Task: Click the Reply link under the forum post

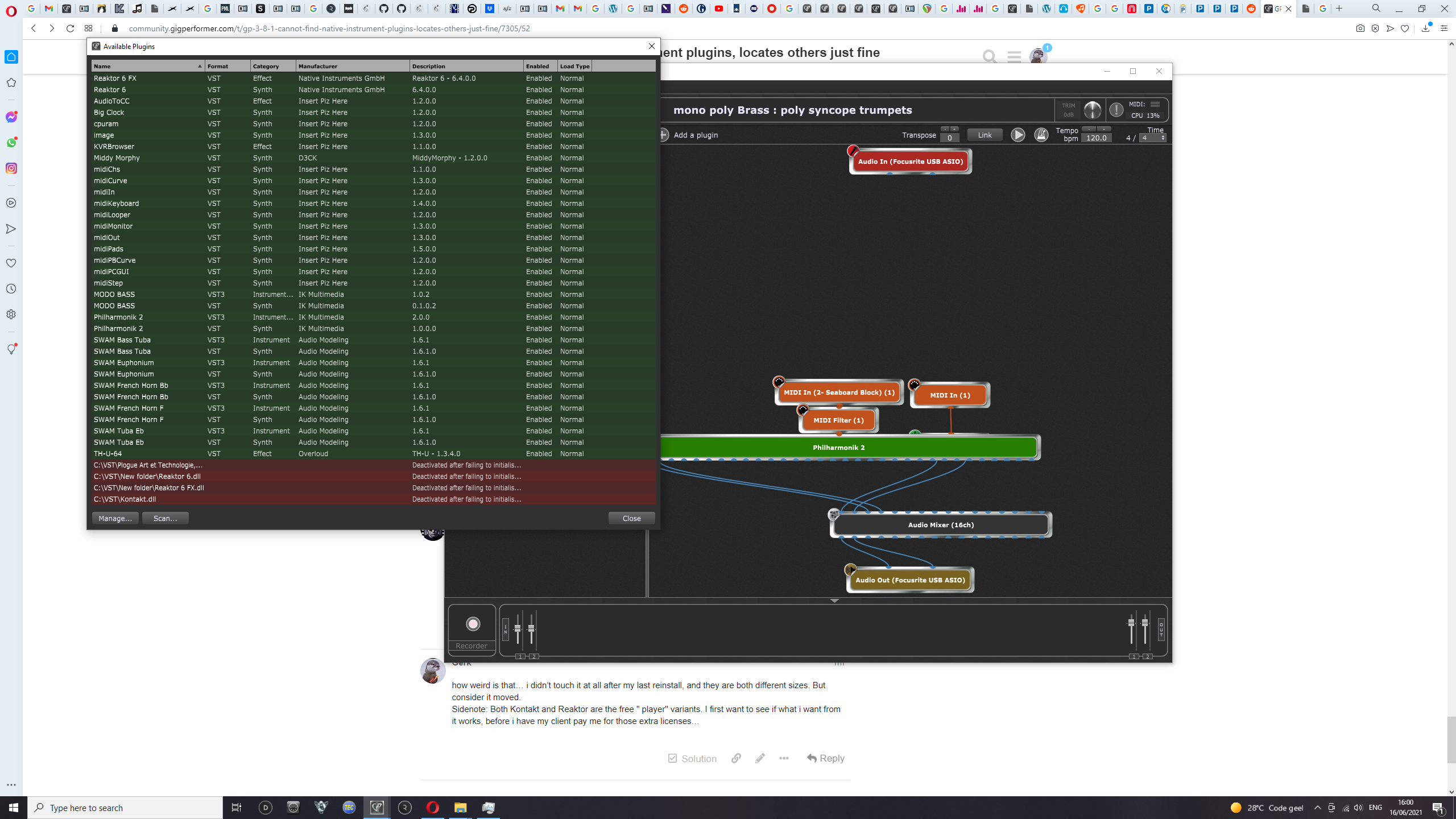Action: pyautogui.click(x=826, y=758)
